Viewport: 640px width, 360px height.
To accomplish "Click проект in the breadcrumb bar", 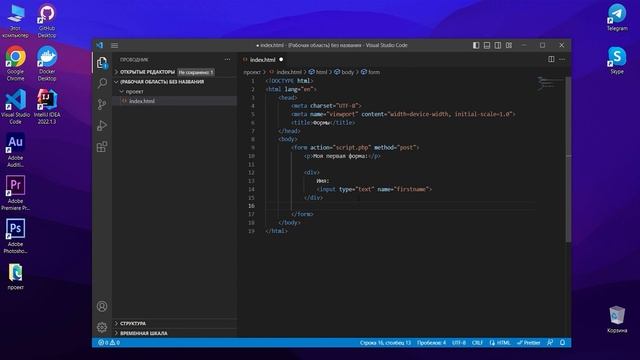I will point(252,72).
